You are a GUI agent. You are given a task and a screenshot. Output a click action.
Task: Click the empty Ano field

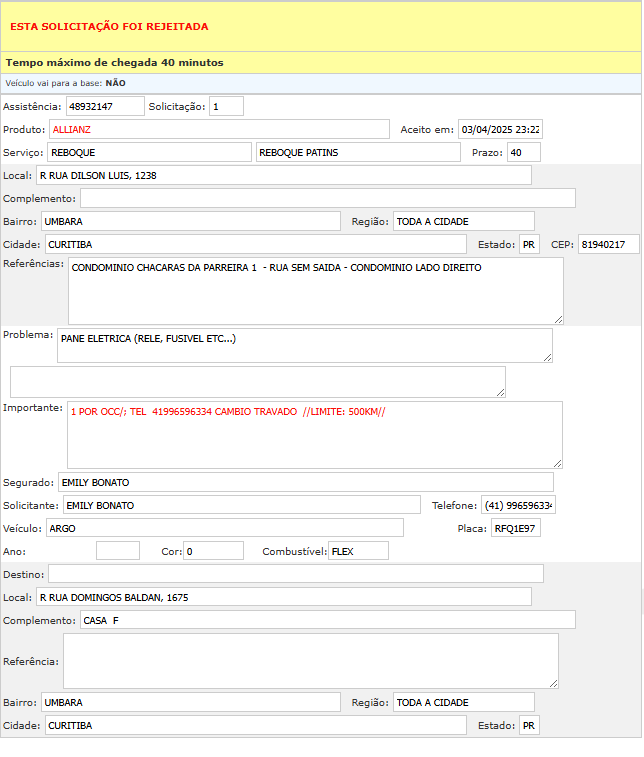pyautogui.click(x=118, y=550)
